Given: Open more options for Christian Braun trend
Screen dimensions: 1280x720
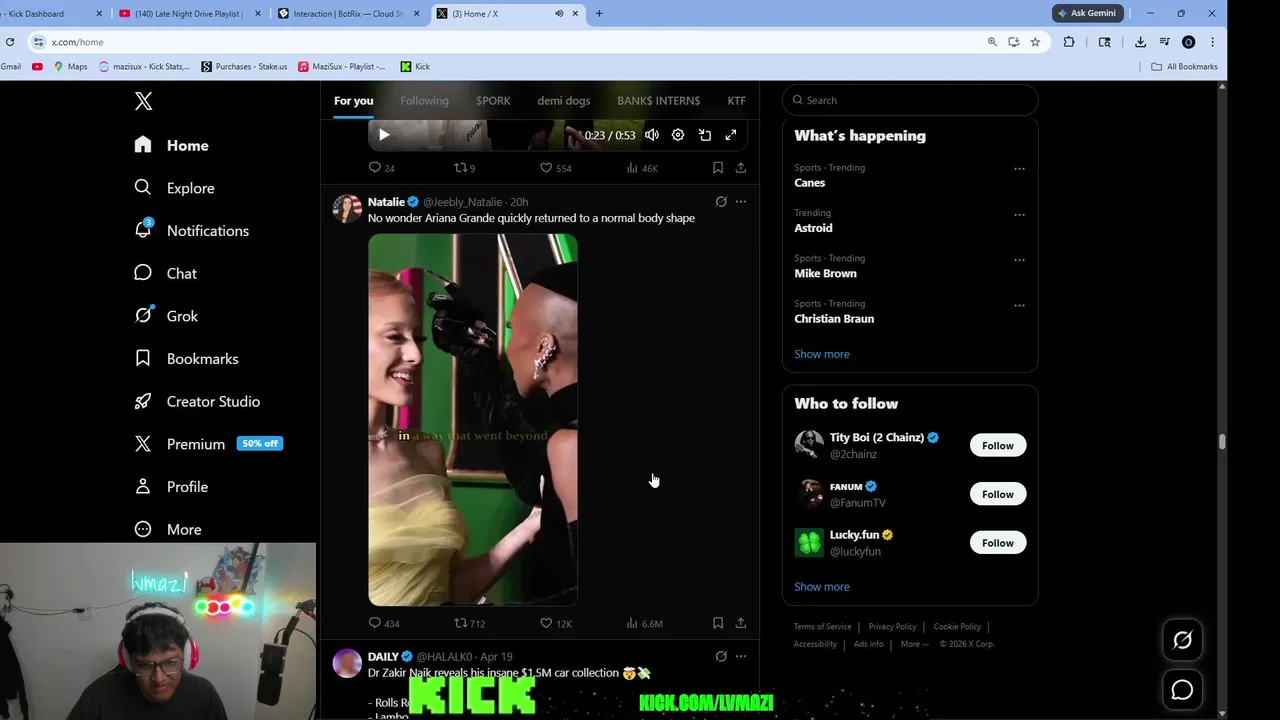Looking at the screenshot, I should tap(1019, 306).
